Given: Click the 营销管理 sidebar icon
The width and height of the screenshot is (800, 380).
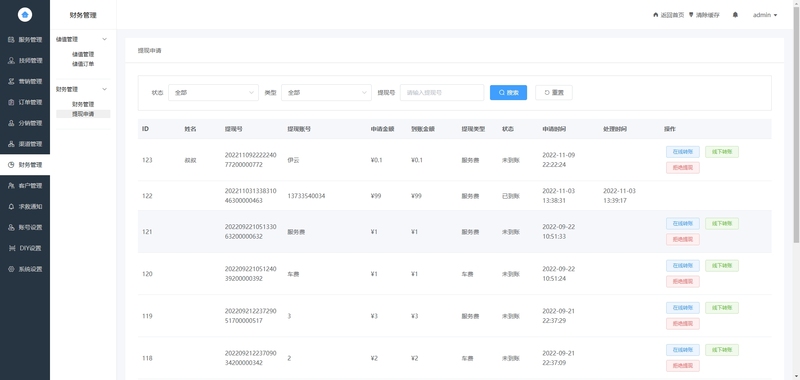Looking at the screenshot, I should [x=11, y=82].
